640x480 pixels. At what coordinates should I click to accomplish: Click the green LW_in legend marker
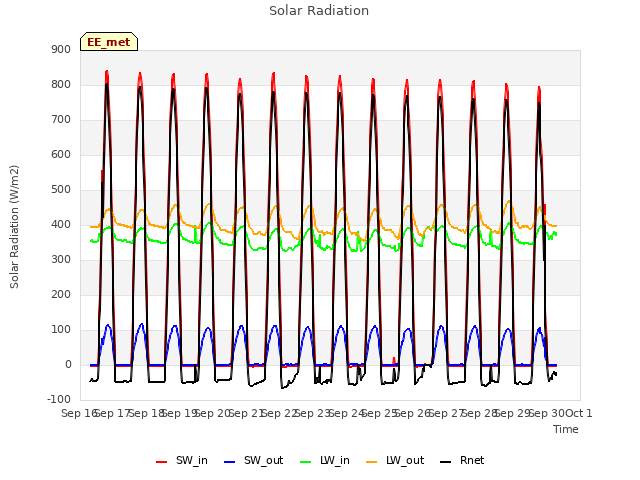[x=305, y=462]
